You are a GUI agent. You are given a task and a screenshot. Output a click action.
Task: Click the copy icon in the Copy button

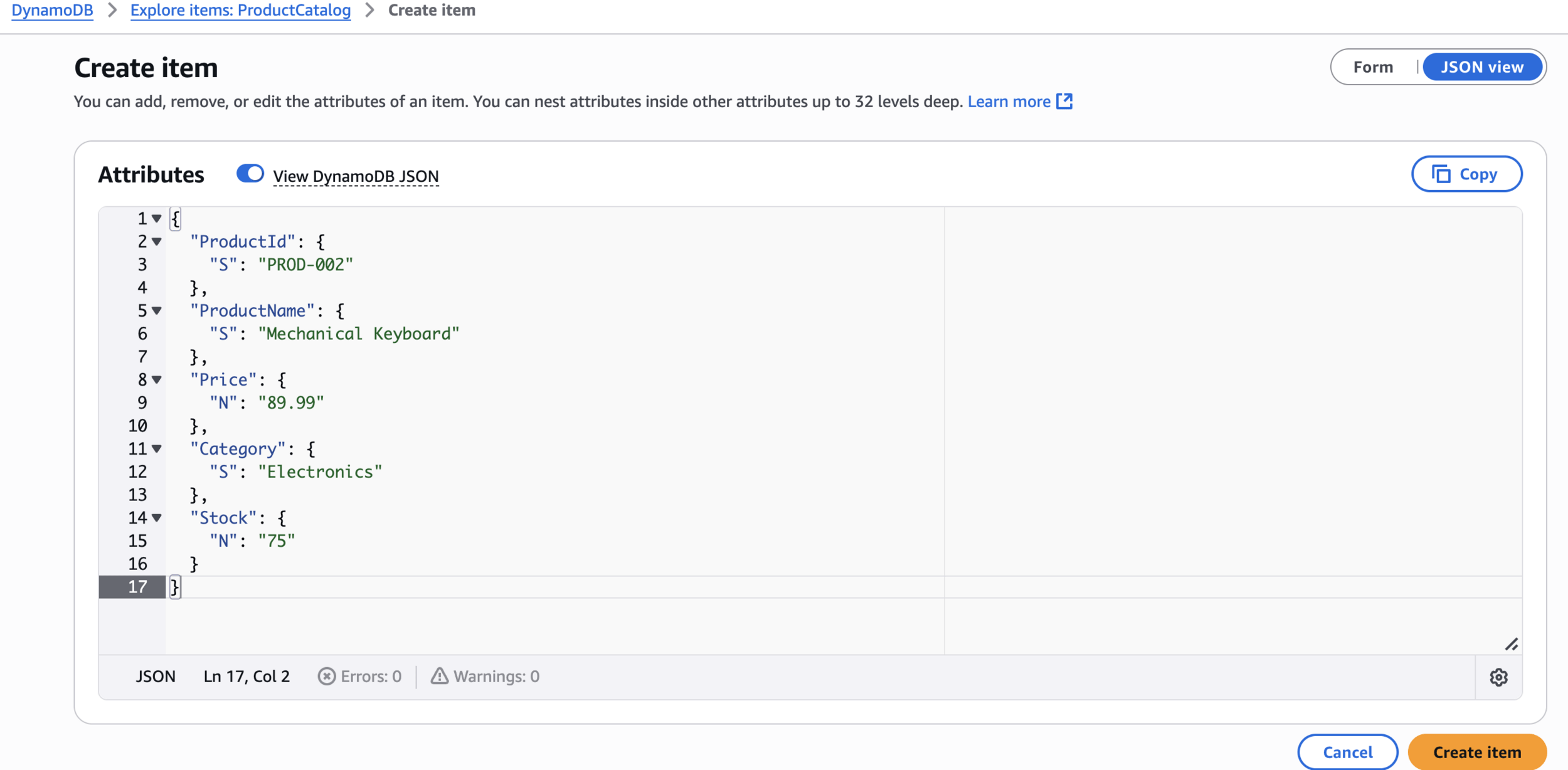click(1441, 174)
